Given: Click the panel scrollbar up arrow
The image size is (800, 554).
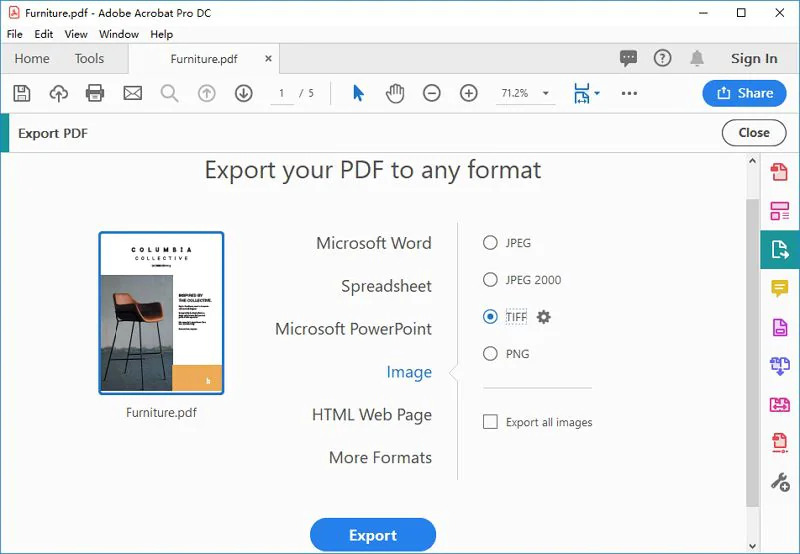Looking at the screenshot, I should pos(752,161).
